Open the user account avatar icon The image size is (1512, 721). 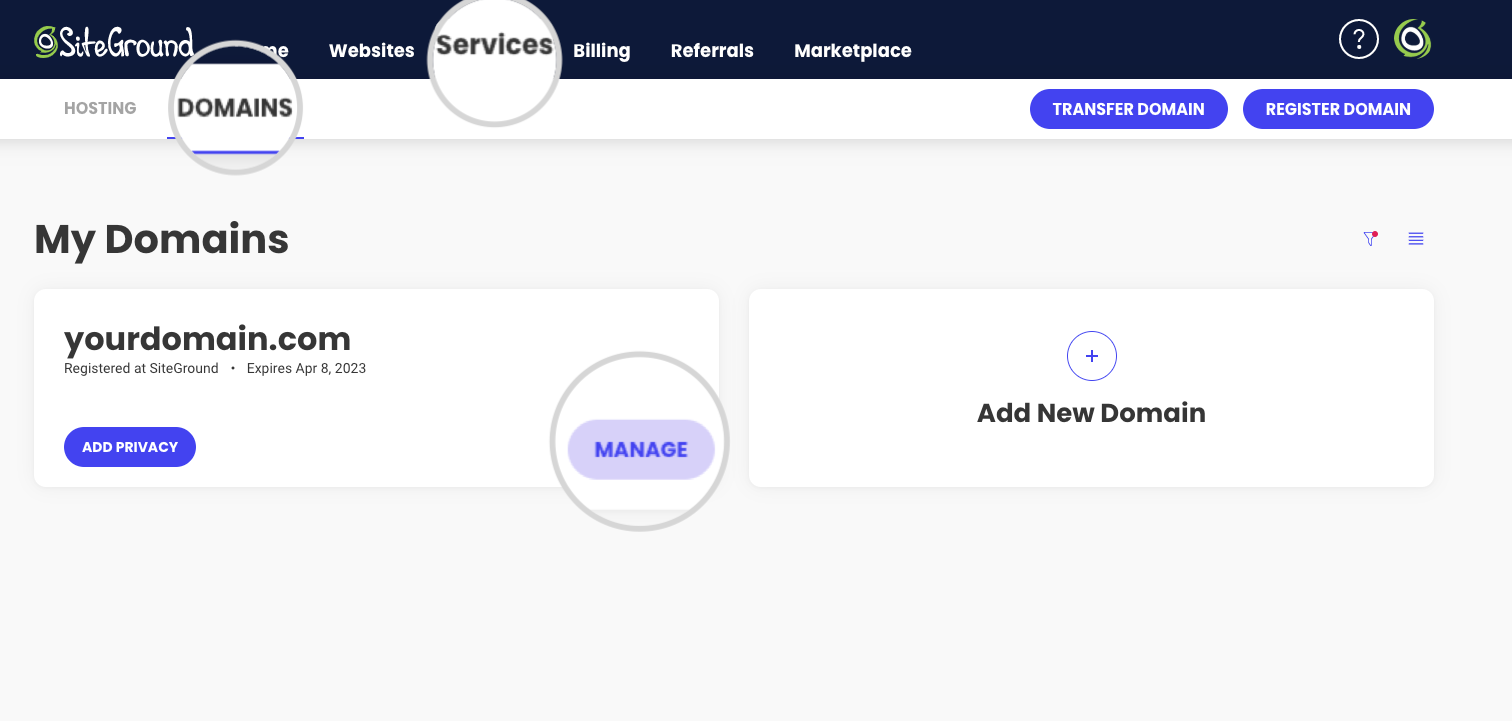coord(1413,40)
